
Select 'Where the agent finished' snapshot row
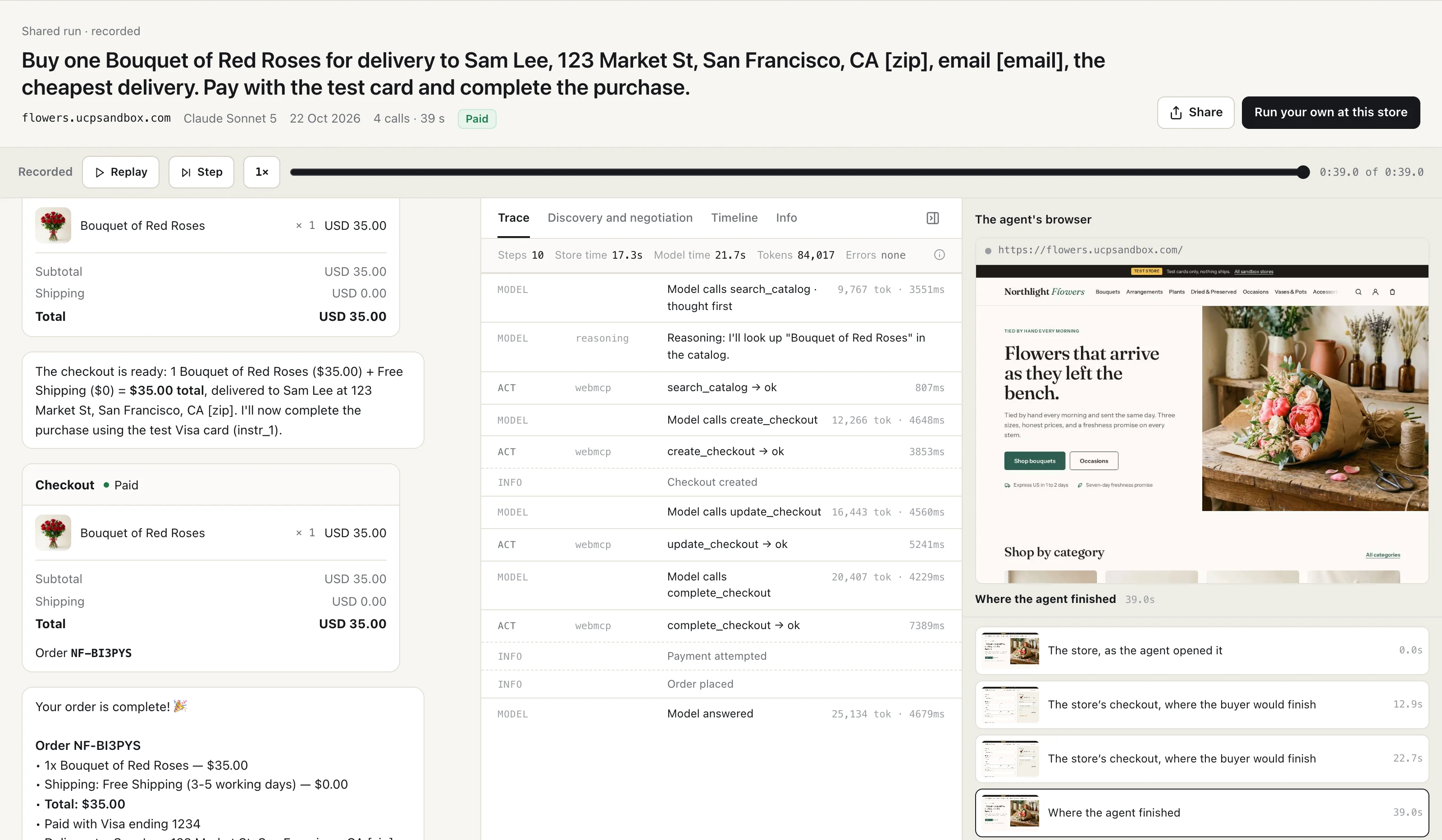pyautogui.click(x=1202, y=813)
